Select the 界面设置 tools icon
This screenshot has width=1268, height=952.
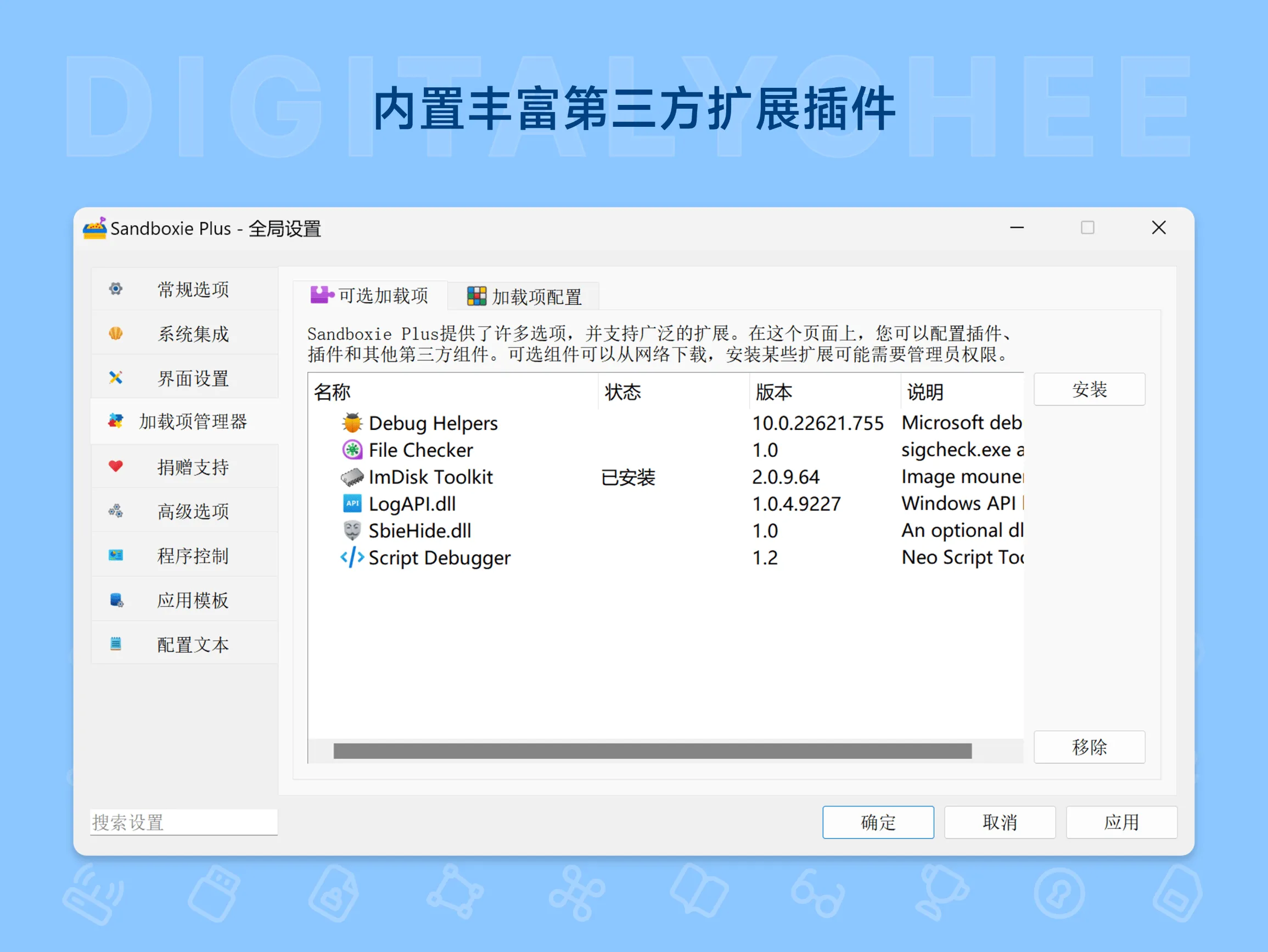116,377
